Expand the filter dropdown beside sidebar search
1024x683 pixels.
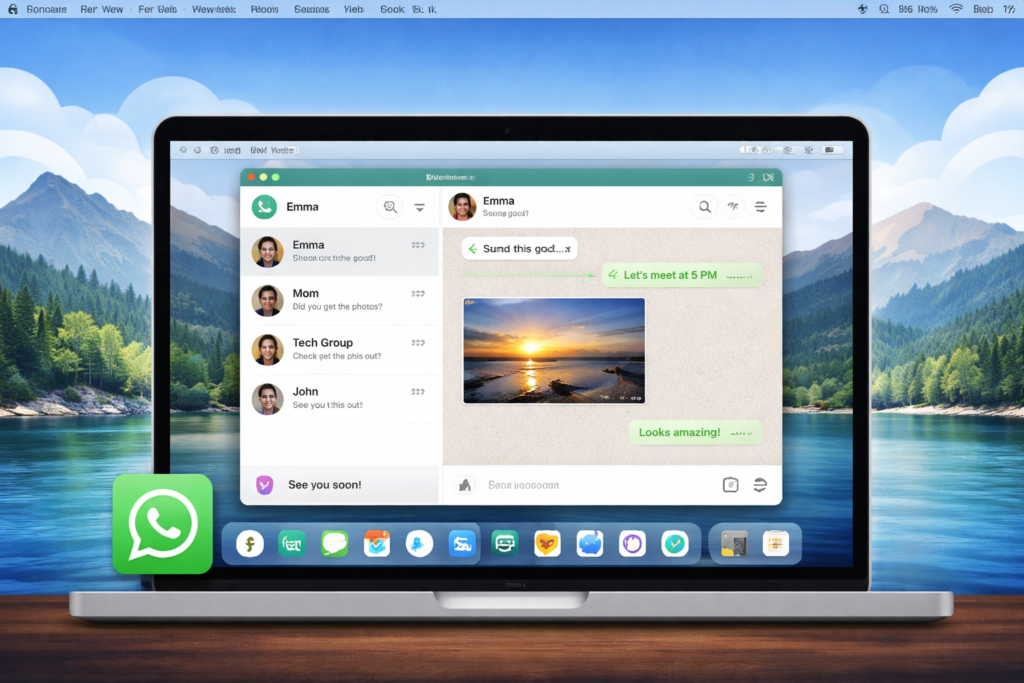[419, 207]
